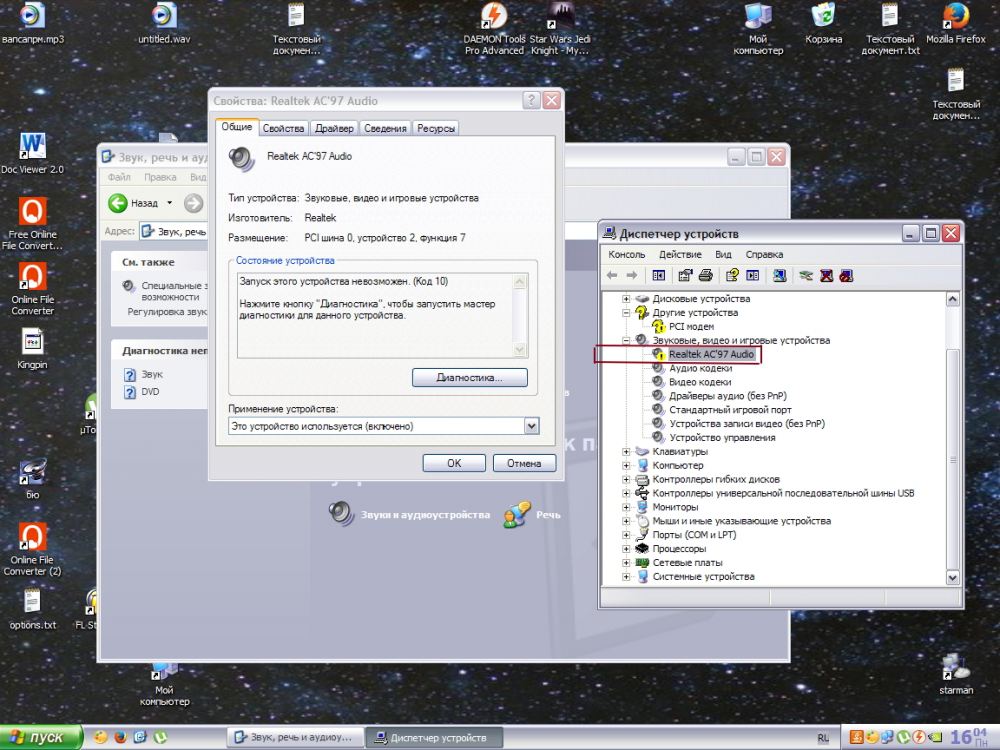1000x750 pixels.
Task: Toggle the console tree icon in Device Manager toolbar
Action: coord(659,275)
